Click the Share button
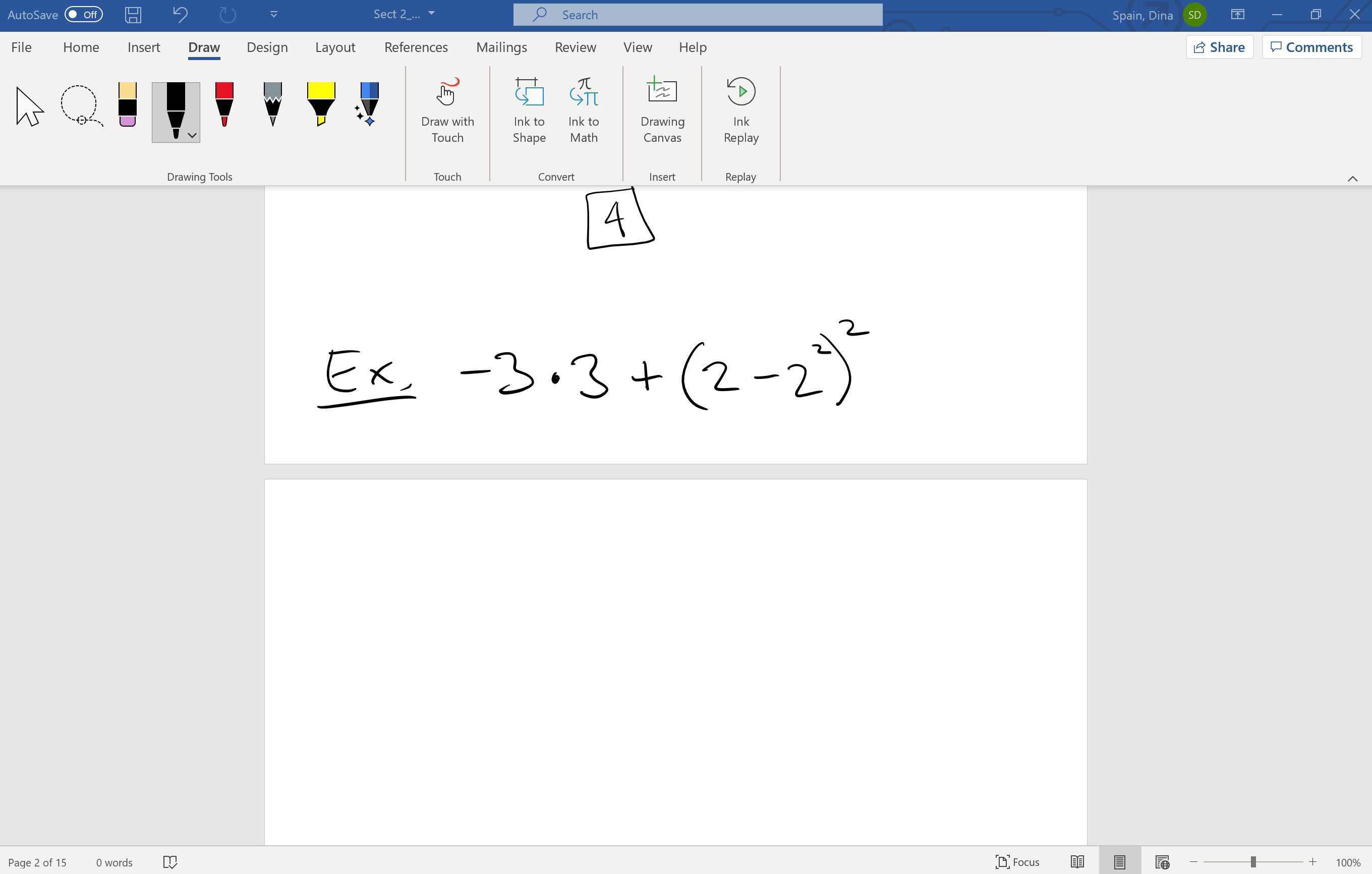1372x874 pixels. click(x=1219, y=47)
